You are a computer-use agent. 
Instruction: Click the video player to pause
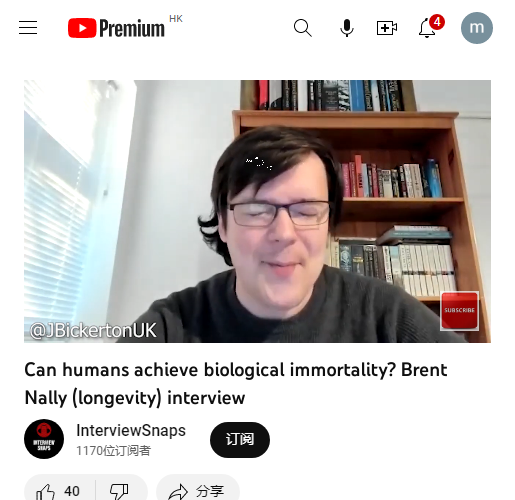click(257, 211)
